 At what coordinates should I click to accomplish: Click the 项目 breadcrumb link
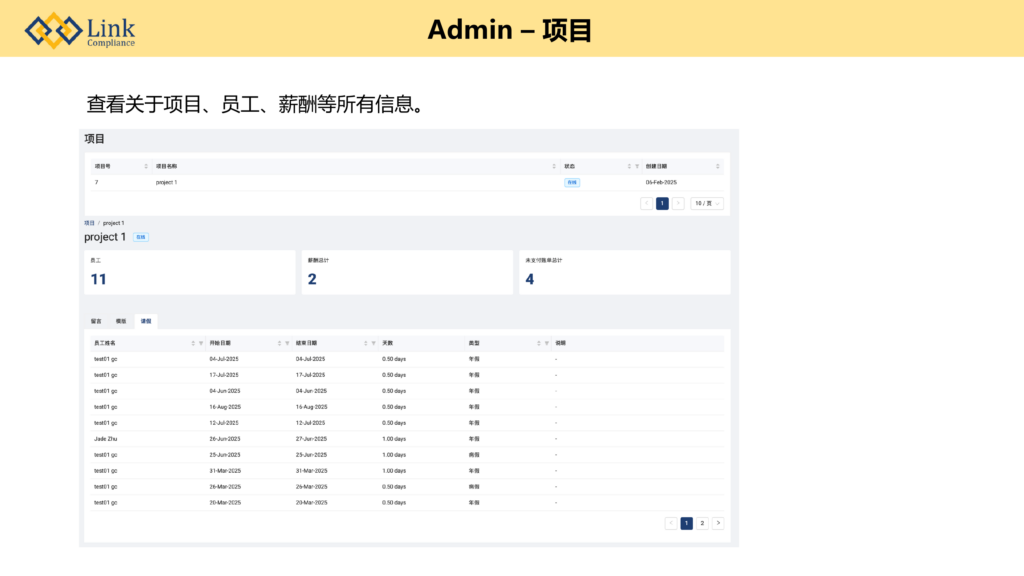click(89, 223)
